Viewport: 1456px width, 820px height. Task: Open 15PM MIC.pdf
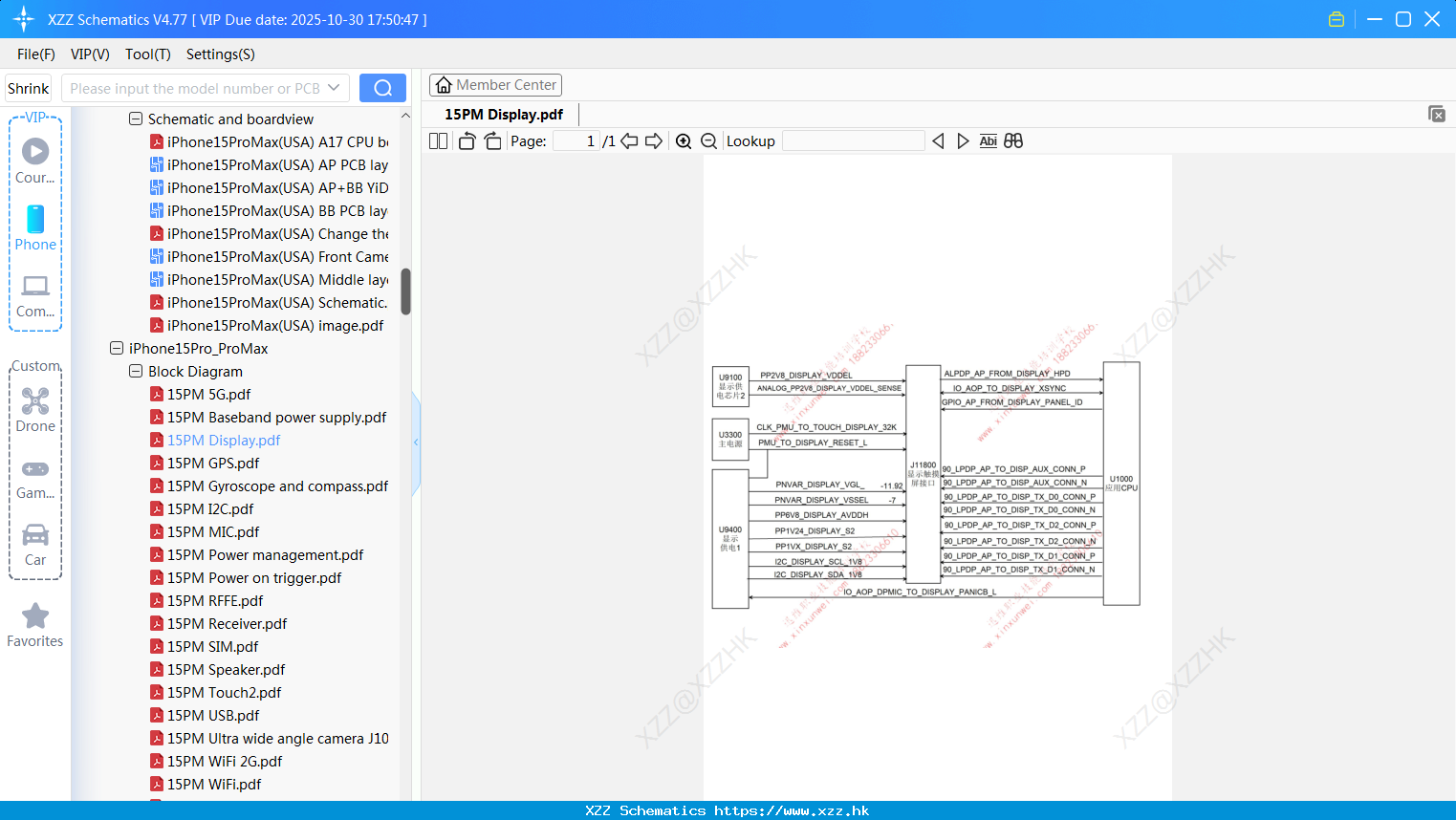(205, 531)
